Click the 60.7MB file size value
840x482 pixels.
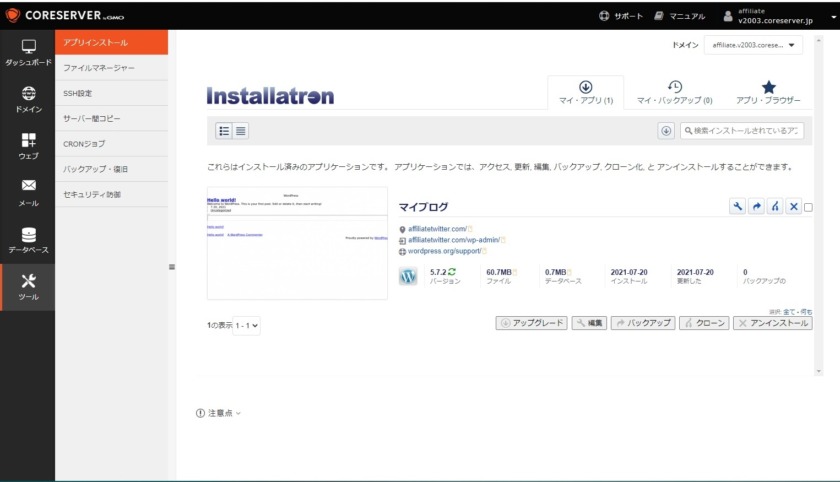499,272
